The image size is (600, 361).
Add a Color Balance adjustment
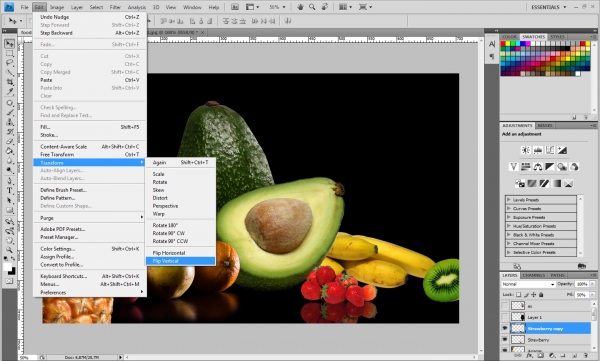538,167
